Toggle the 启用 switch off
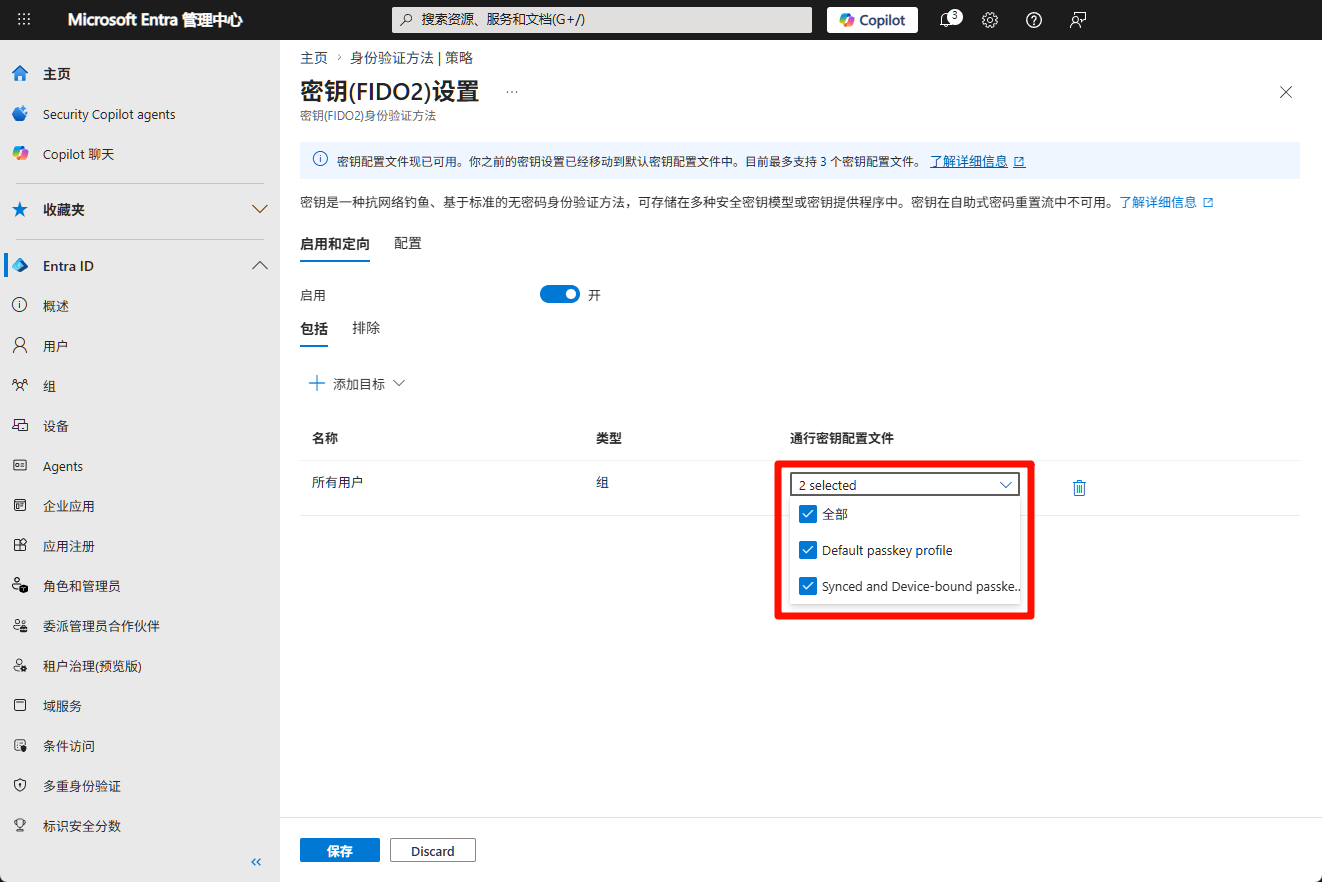 coord(560,295)
